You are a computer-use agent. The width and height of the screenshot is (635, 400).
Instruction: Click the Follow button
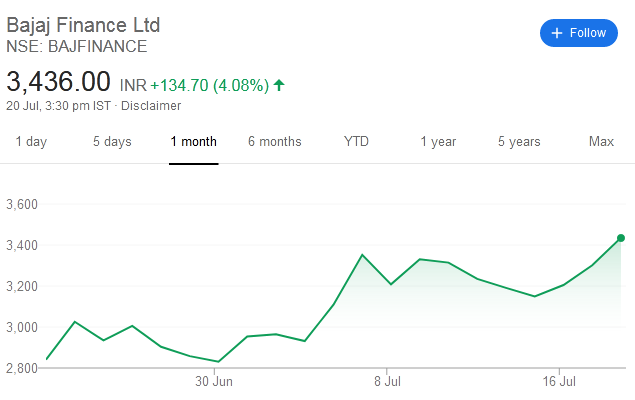click(x=580, y=33)
